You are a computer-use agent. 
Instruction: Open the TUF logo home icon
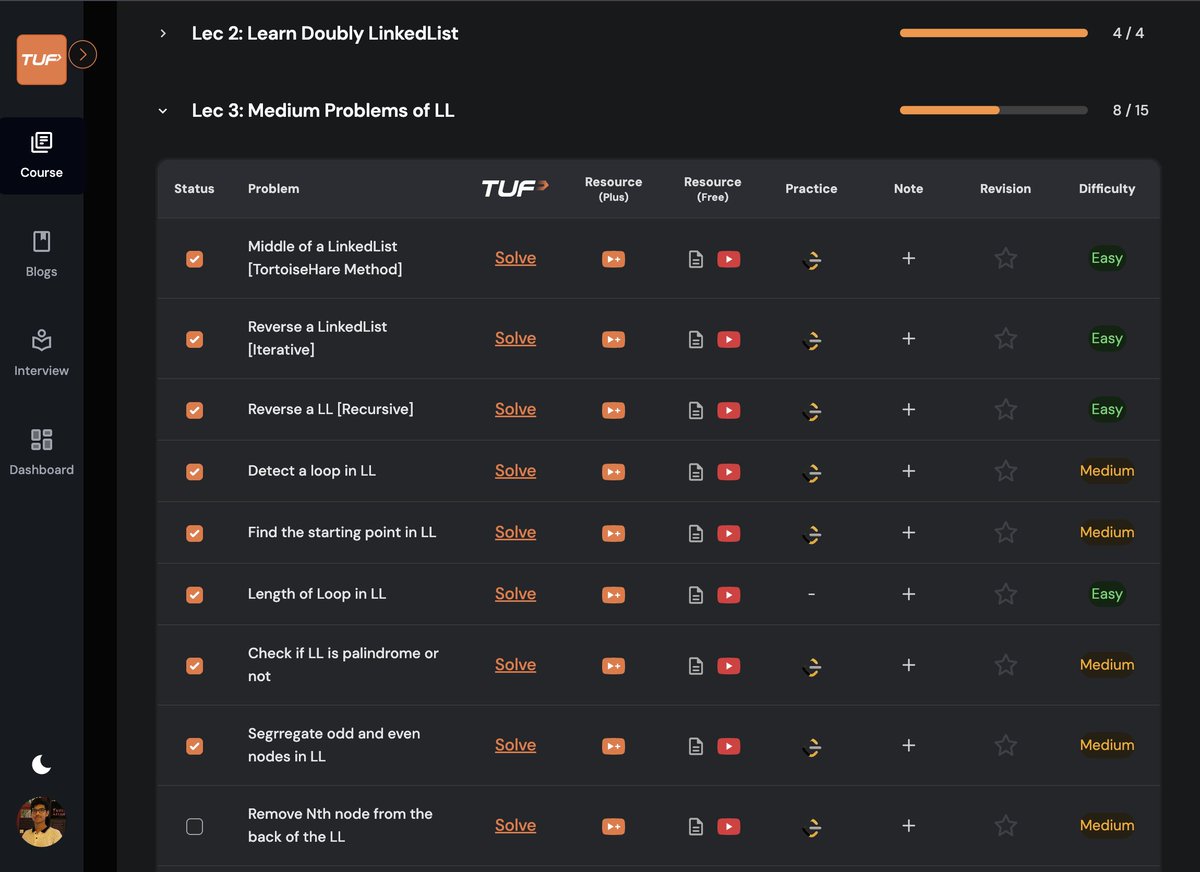click(42, 60)
